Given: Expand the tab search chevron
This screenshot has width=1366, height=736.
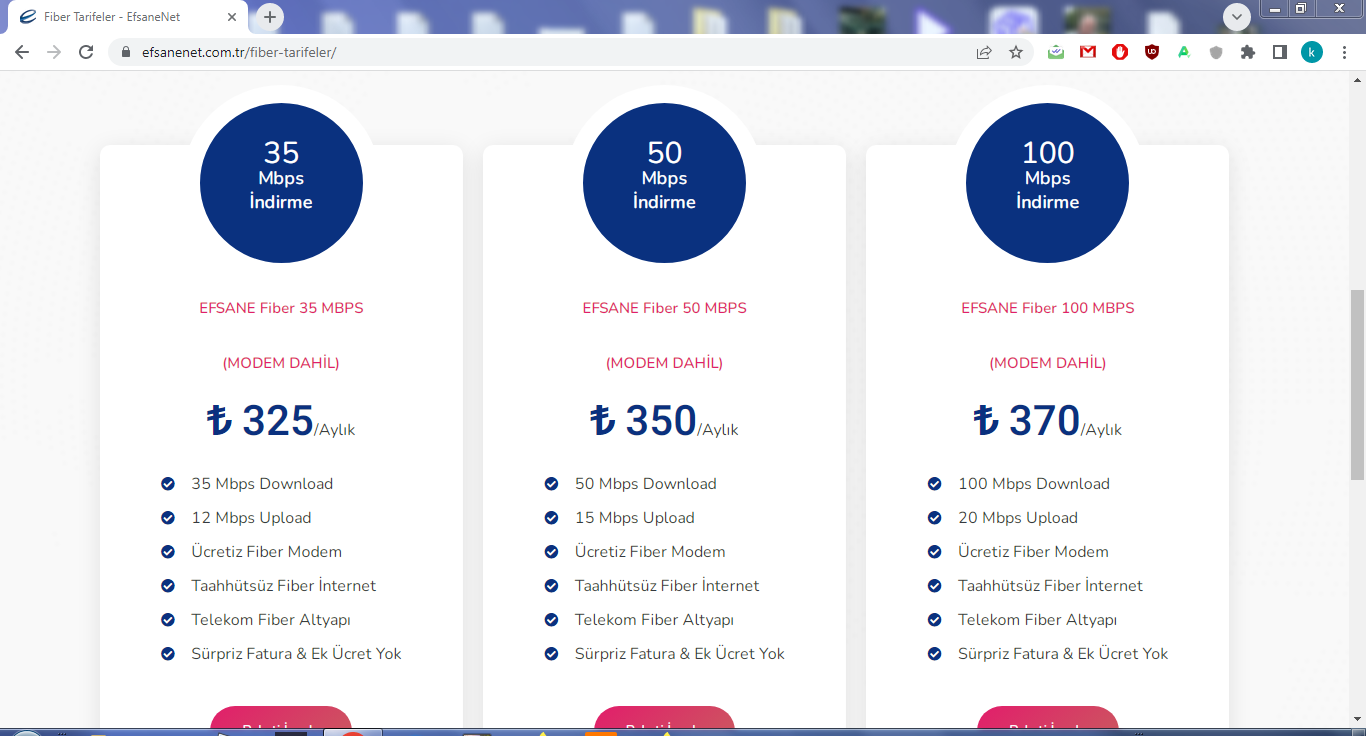Looking at the screenshot, I should pos(1237,16).
